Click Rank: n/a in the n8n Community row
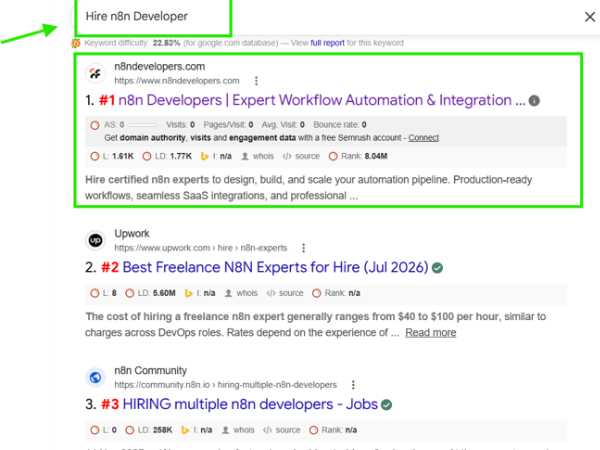 [x=333, y=430]
